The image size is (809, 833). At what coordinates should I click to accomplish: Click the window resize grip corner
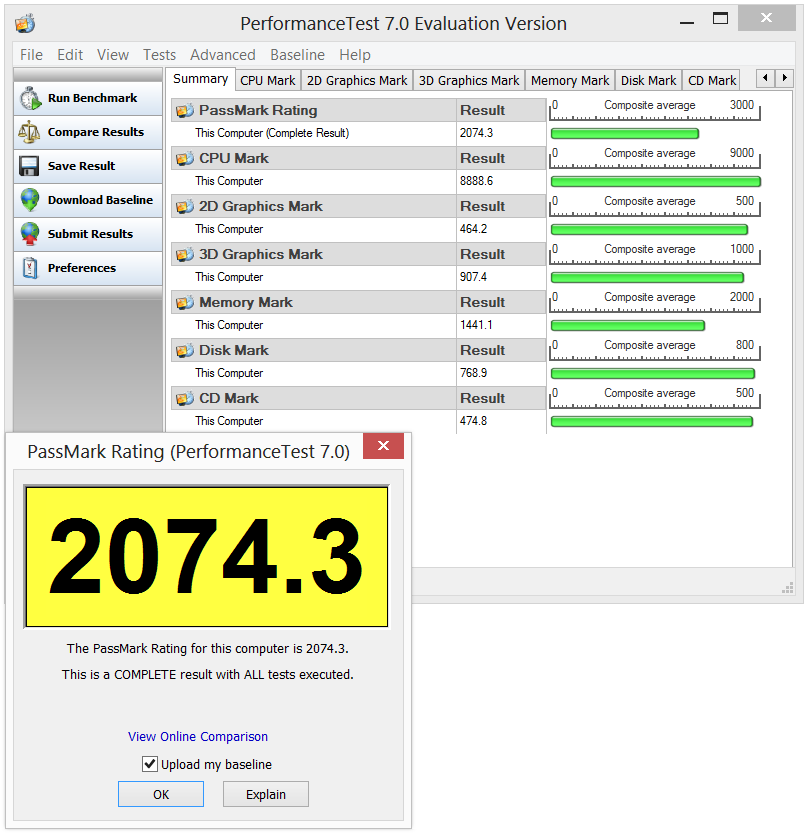tap(788, 588)
